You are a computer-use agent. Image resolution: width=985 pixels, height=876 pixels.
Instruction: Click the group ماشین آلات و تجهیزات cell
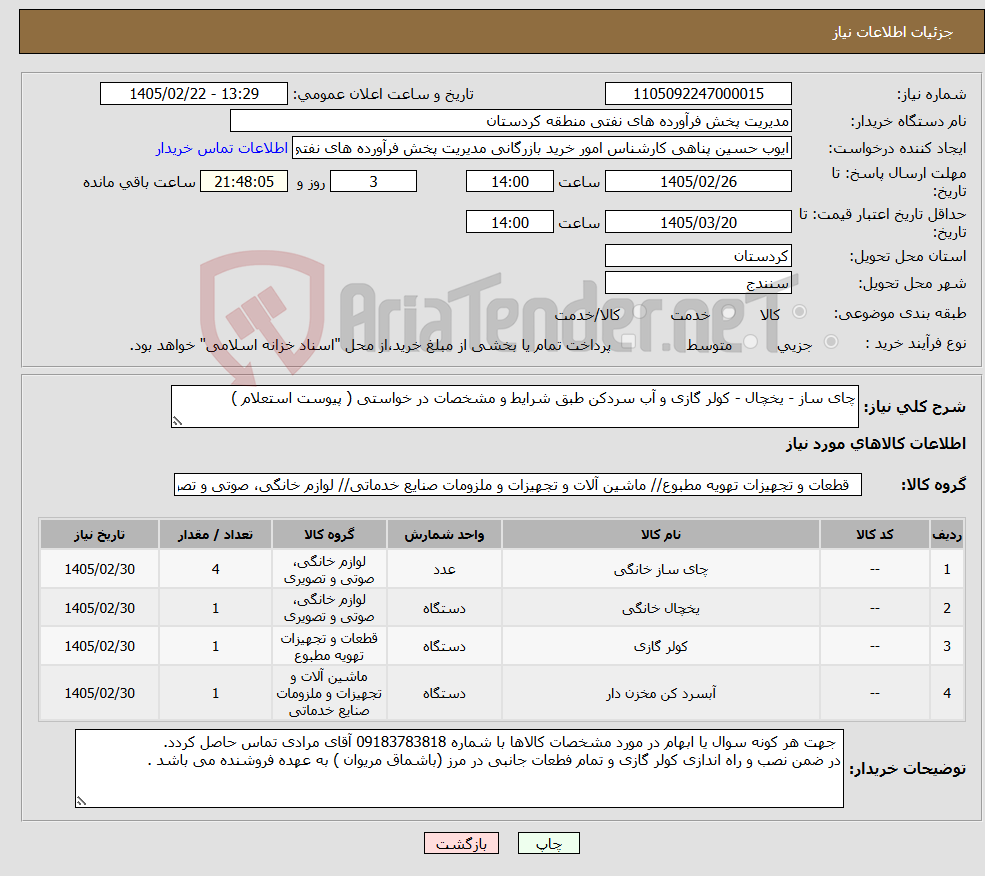coord(329,693)
